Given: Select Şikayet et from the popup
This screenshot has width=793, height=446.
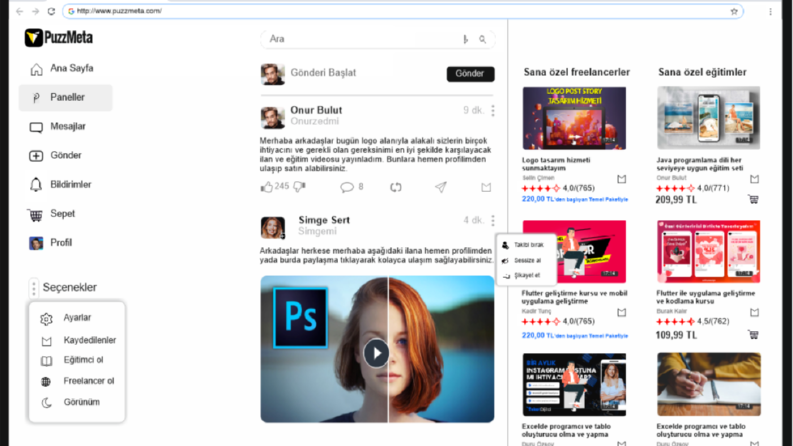Looking at the screenshot, I should [x=521, y=276].
